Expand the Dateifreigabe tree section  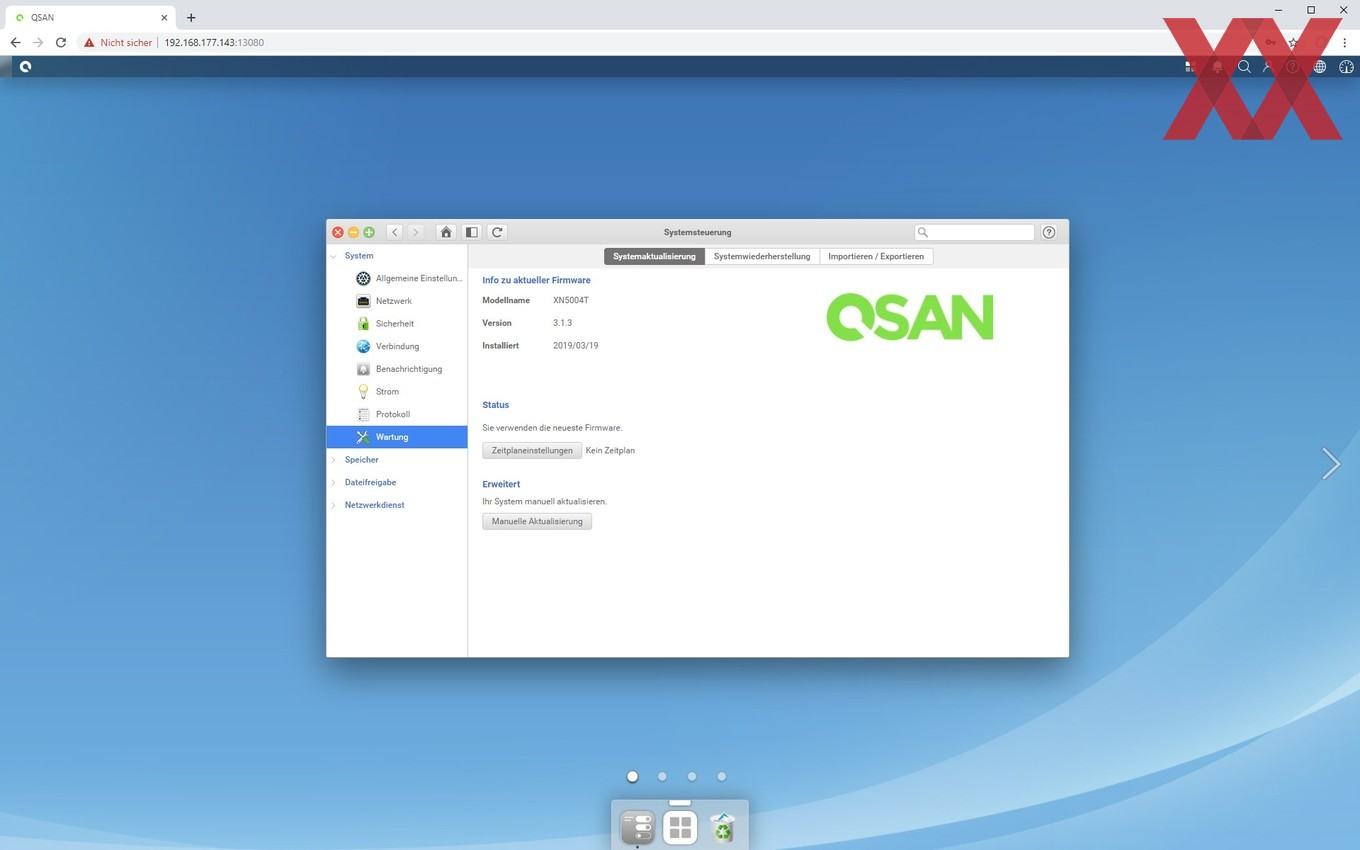coord(334,482)
